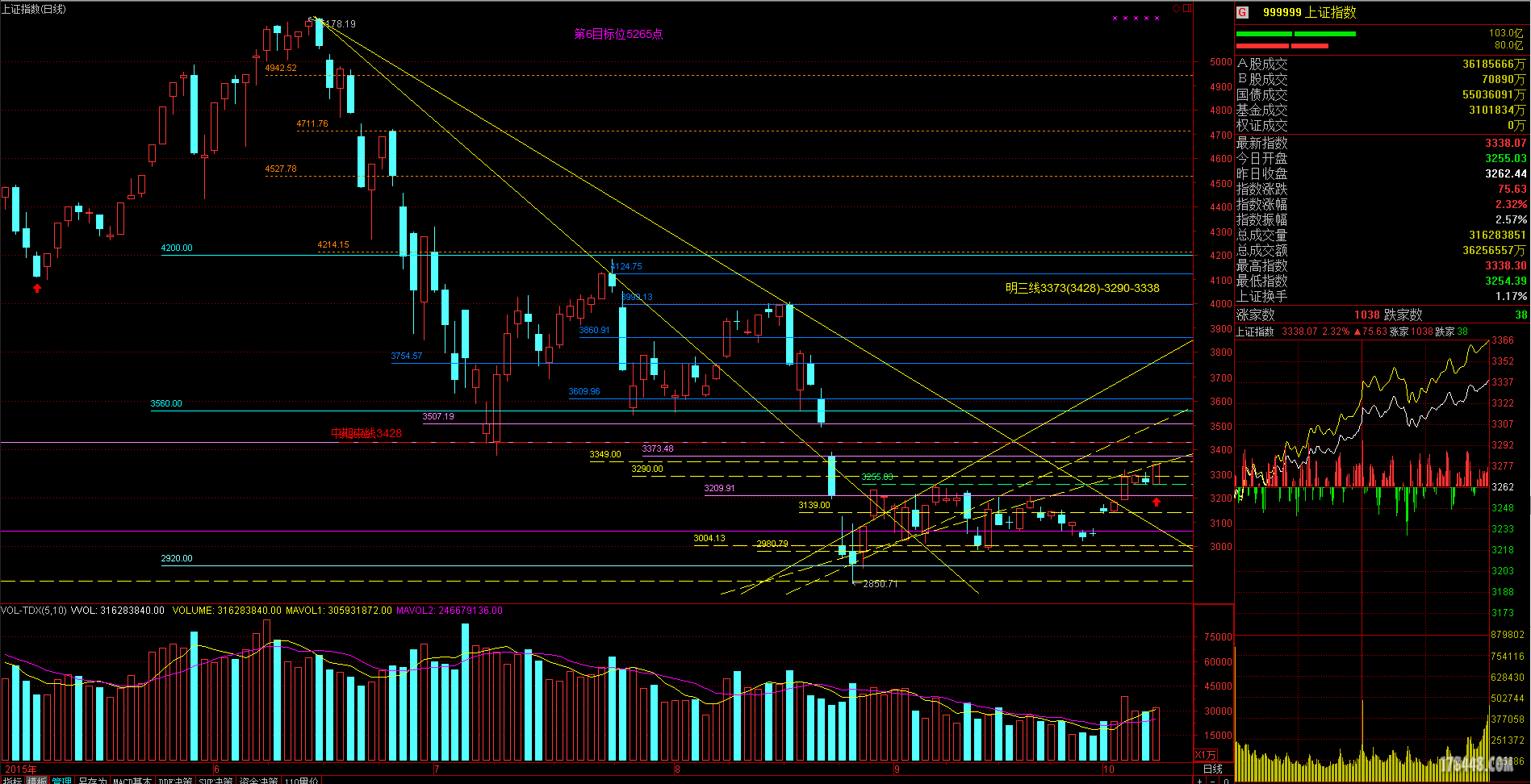
Task: Open the 指标 tab at the bottom
Action: point(12,780)
